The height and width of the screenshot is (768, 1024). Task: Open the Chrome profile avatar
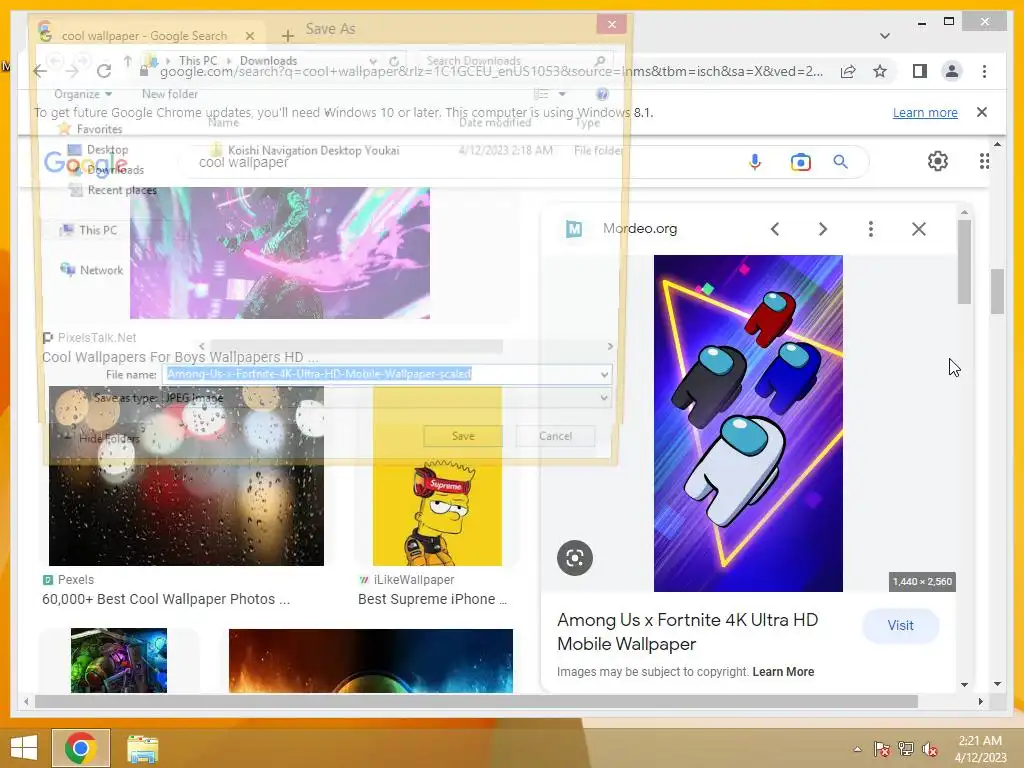[952, 71]
